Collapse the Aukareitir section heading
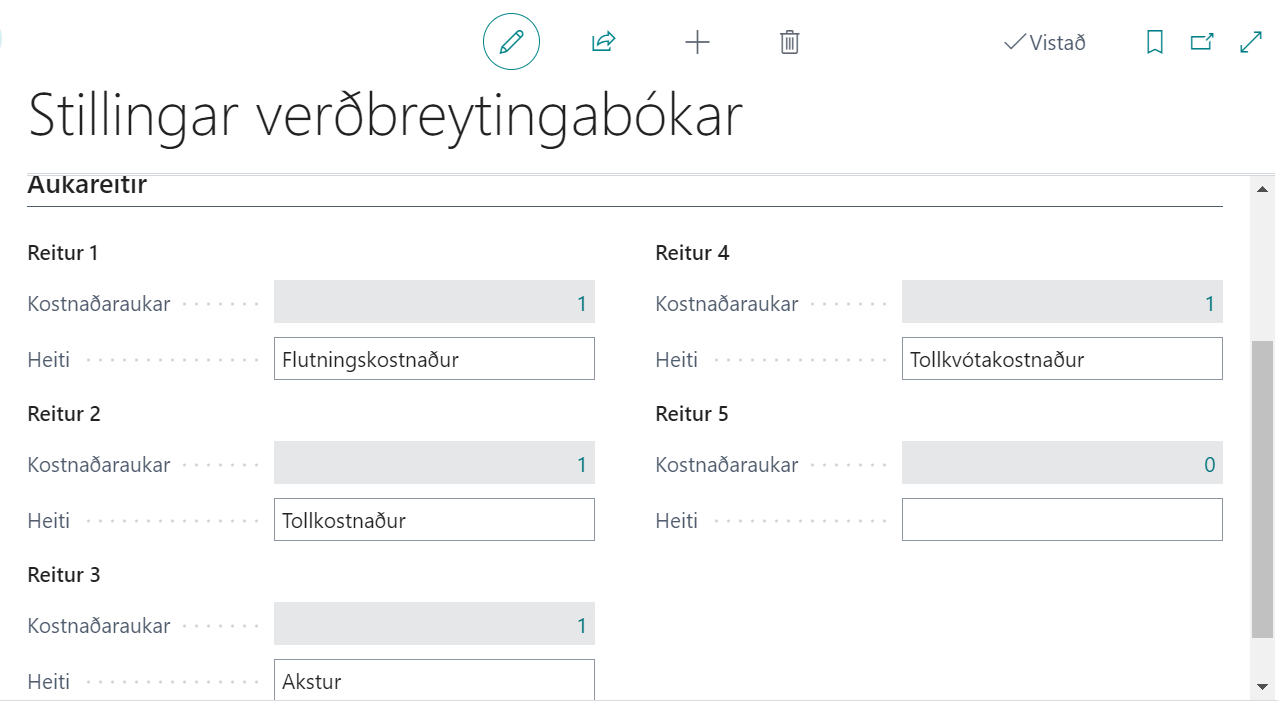1278x702 pixels. 88,186
